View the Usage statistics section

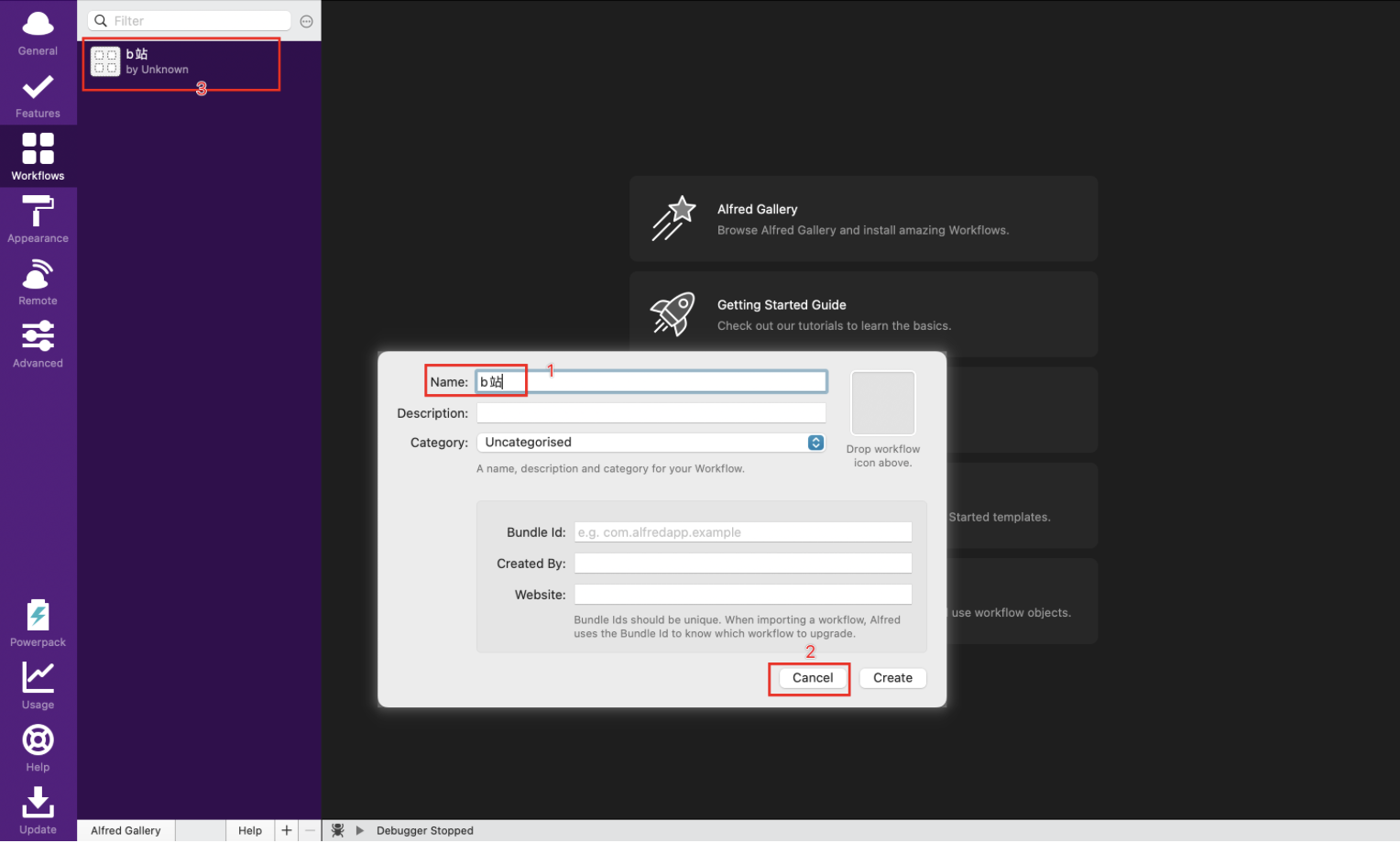38,685
